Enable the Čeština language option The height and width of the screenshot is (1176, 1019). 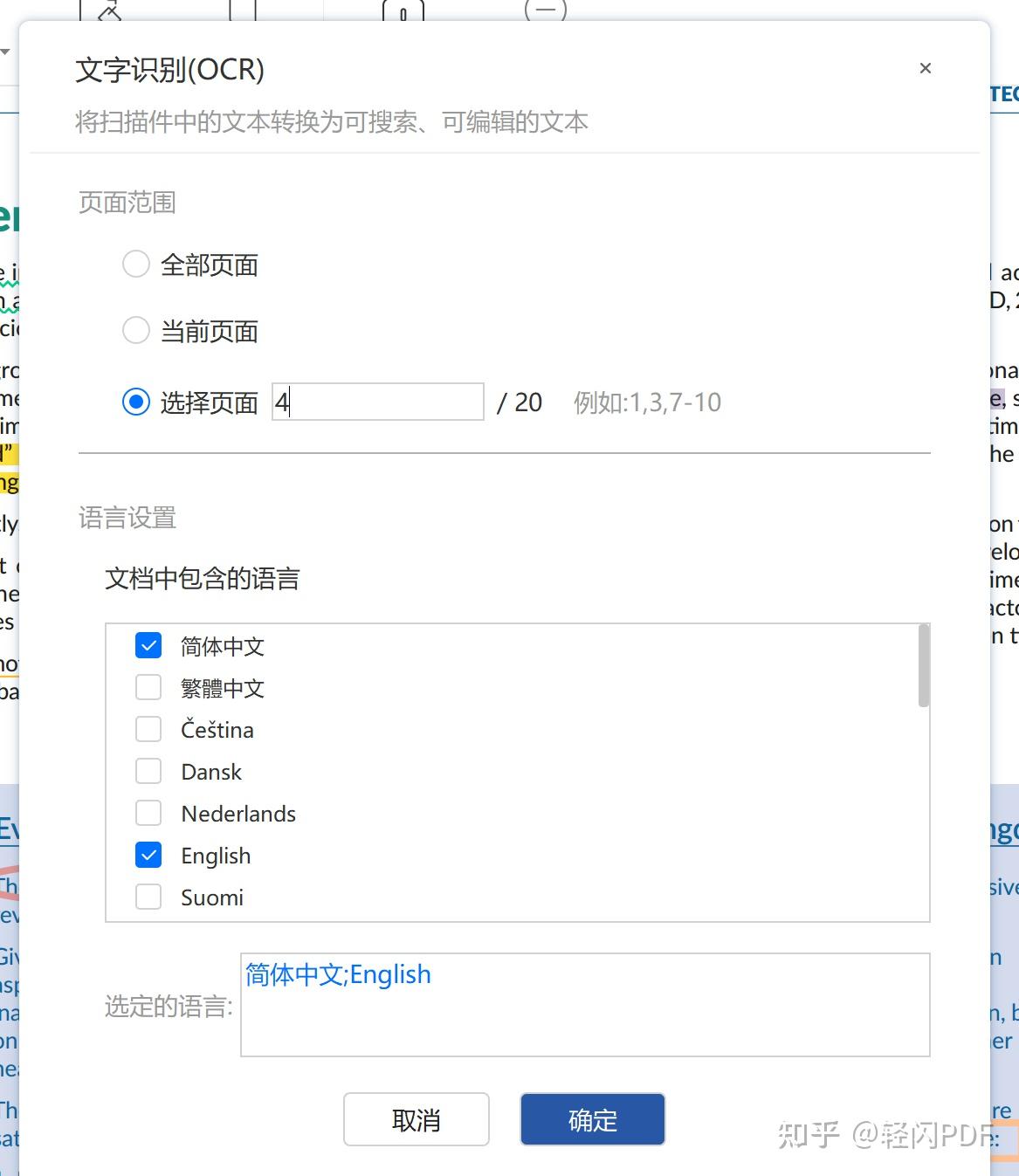148,729
